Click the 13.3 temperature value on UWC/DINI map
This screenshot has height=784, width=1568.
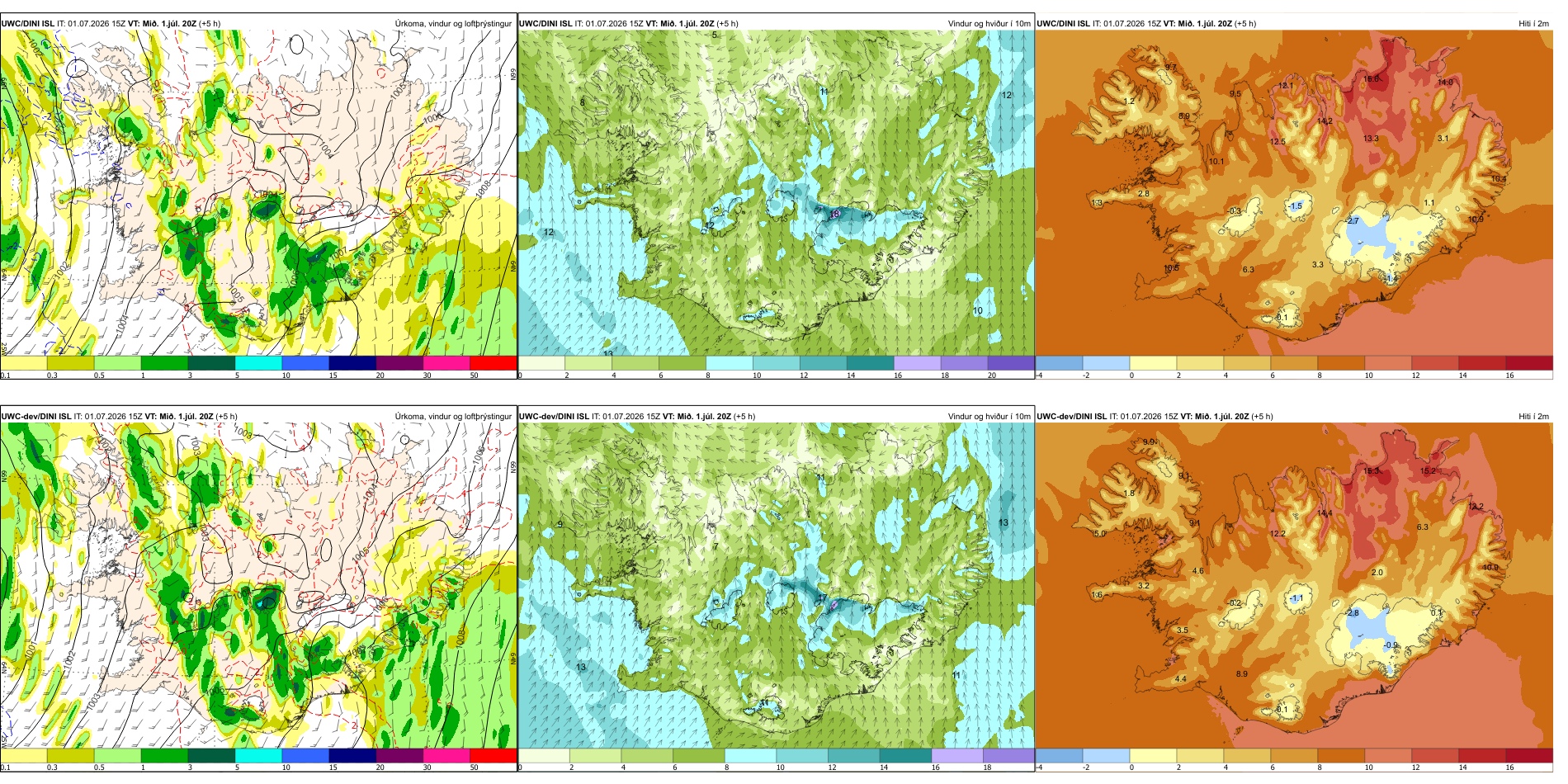1371,139
